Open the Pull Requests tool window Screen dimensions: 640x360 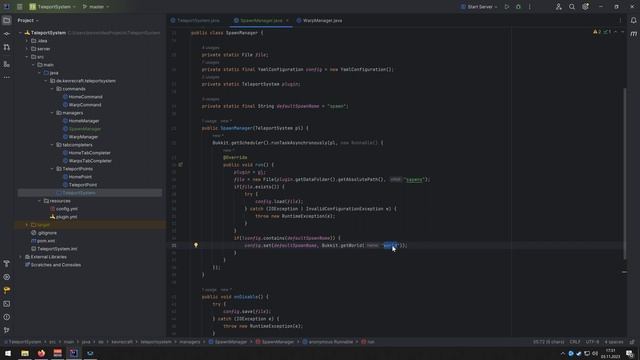7,47
